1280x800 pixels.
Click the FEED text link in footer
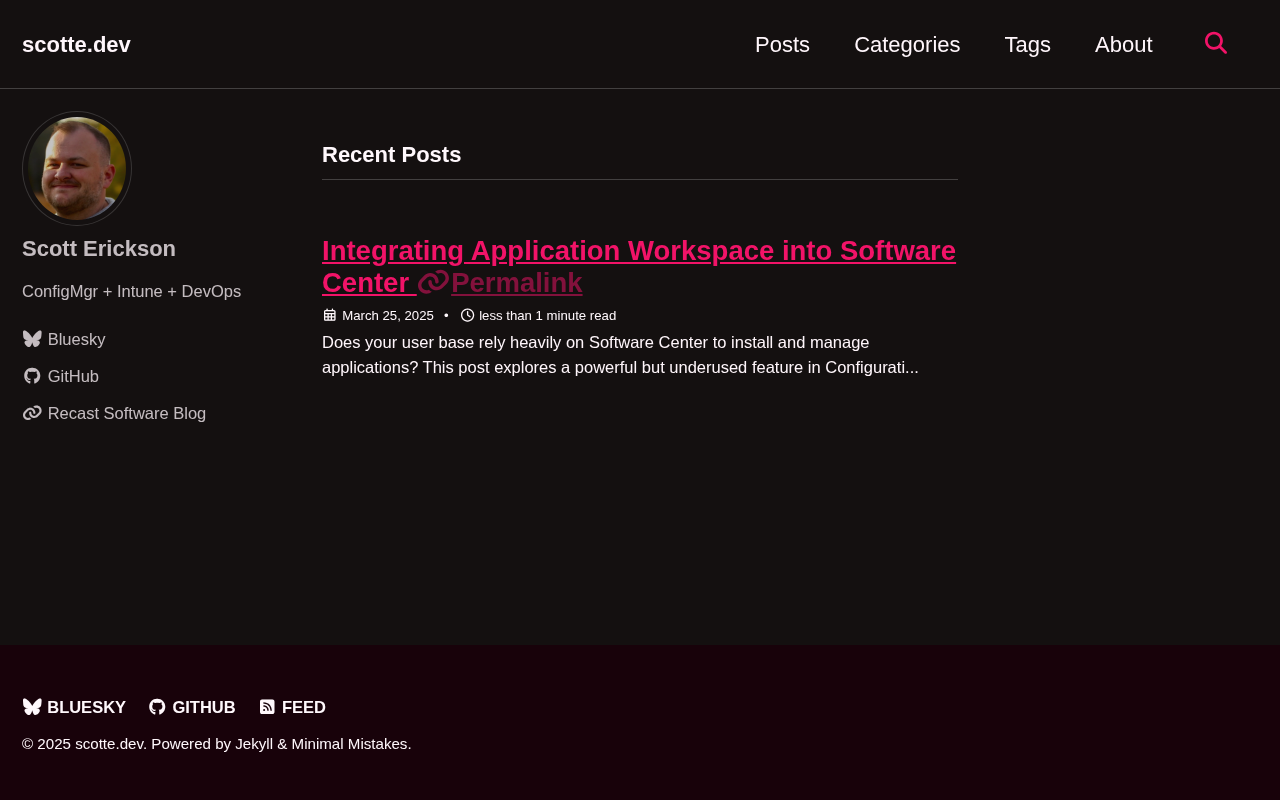tap(304, 707)
